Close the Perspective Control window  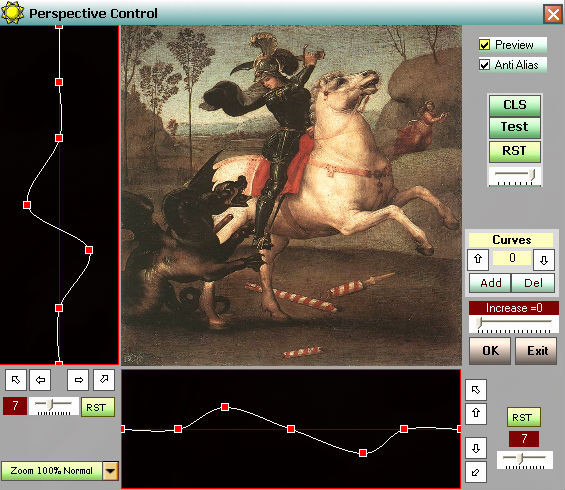553,15
